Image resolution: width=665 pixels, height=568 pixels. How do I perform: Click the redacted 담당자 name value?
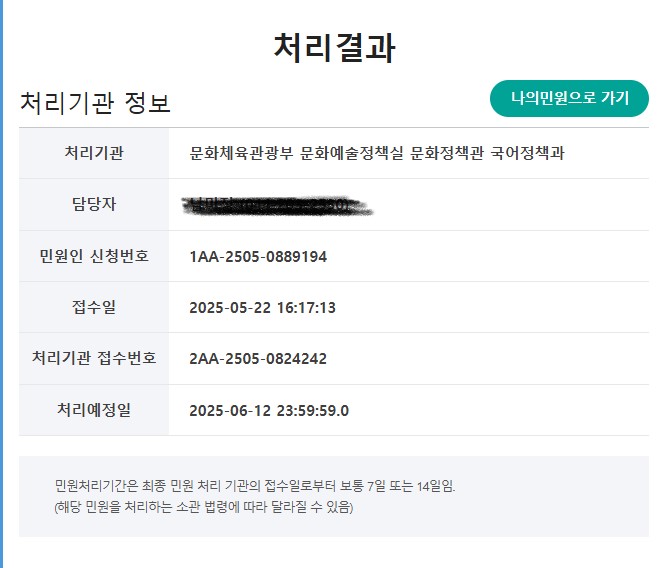tap(278, 206)
